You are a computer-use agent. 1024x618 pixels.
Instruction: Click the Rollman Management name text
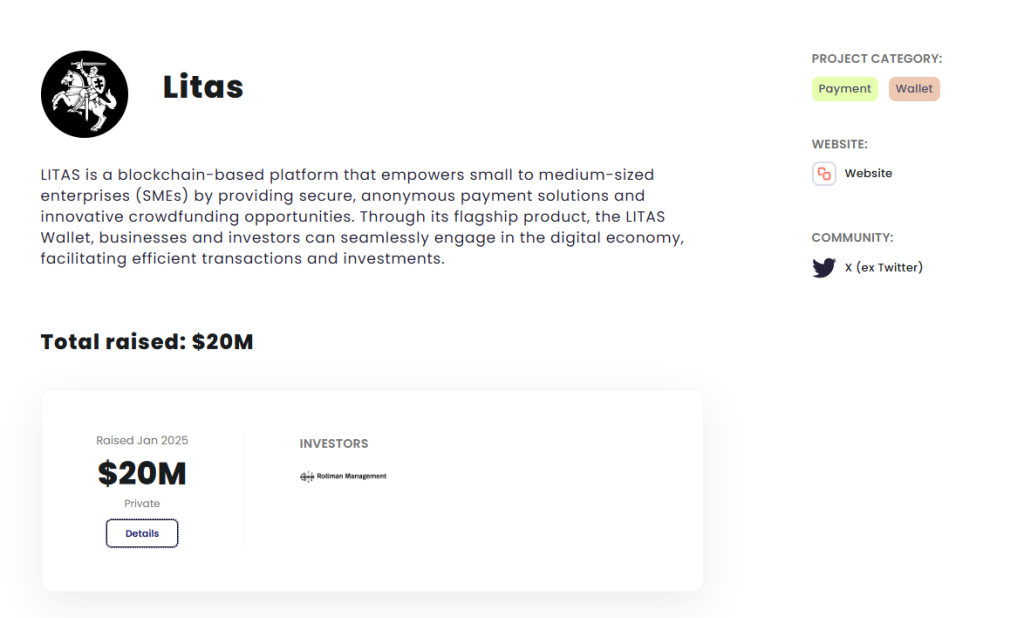(351, 476)
